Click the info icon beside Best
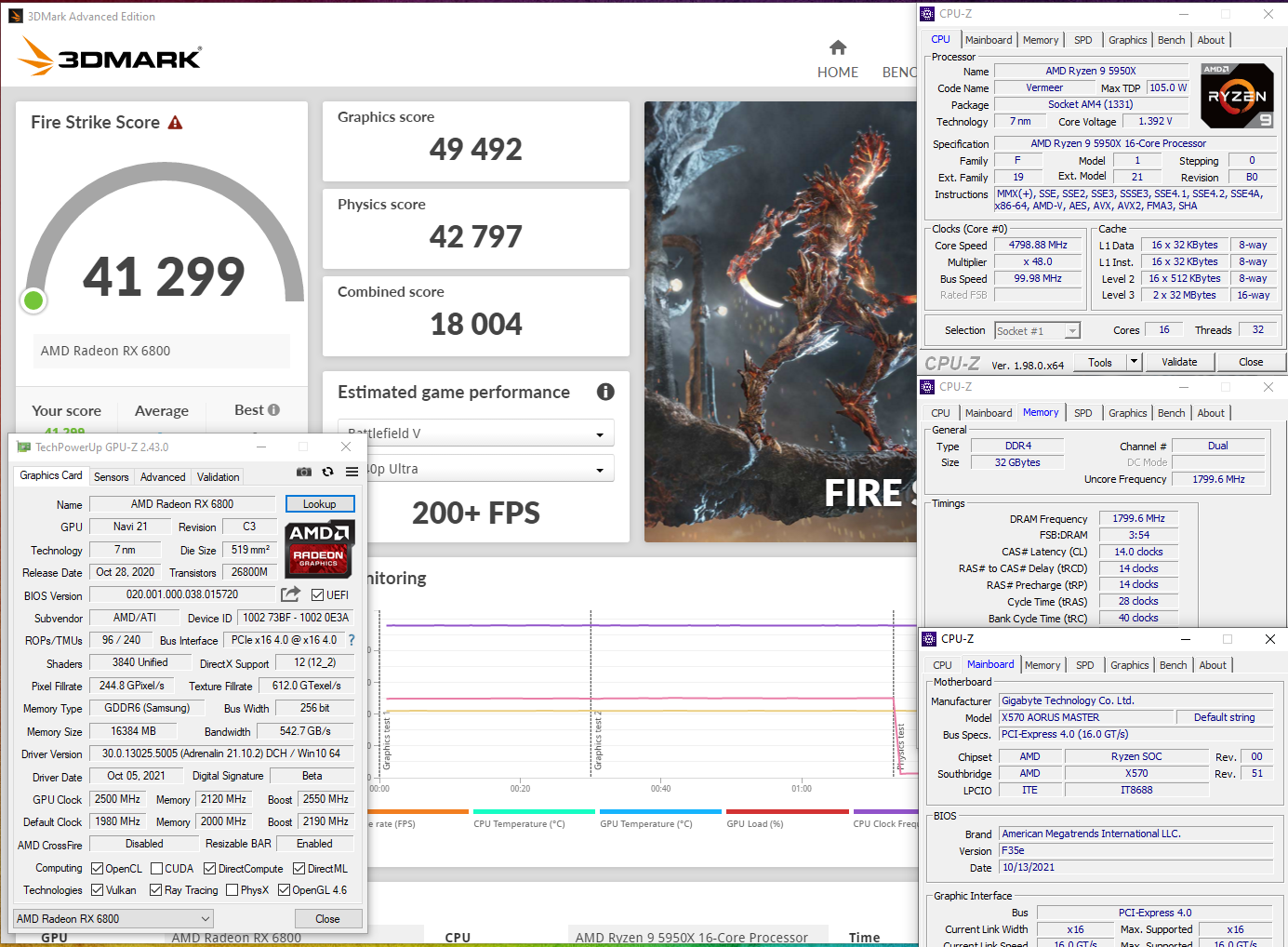The image size is (1288, 947). pyautogui.click(x=273, y=410)
